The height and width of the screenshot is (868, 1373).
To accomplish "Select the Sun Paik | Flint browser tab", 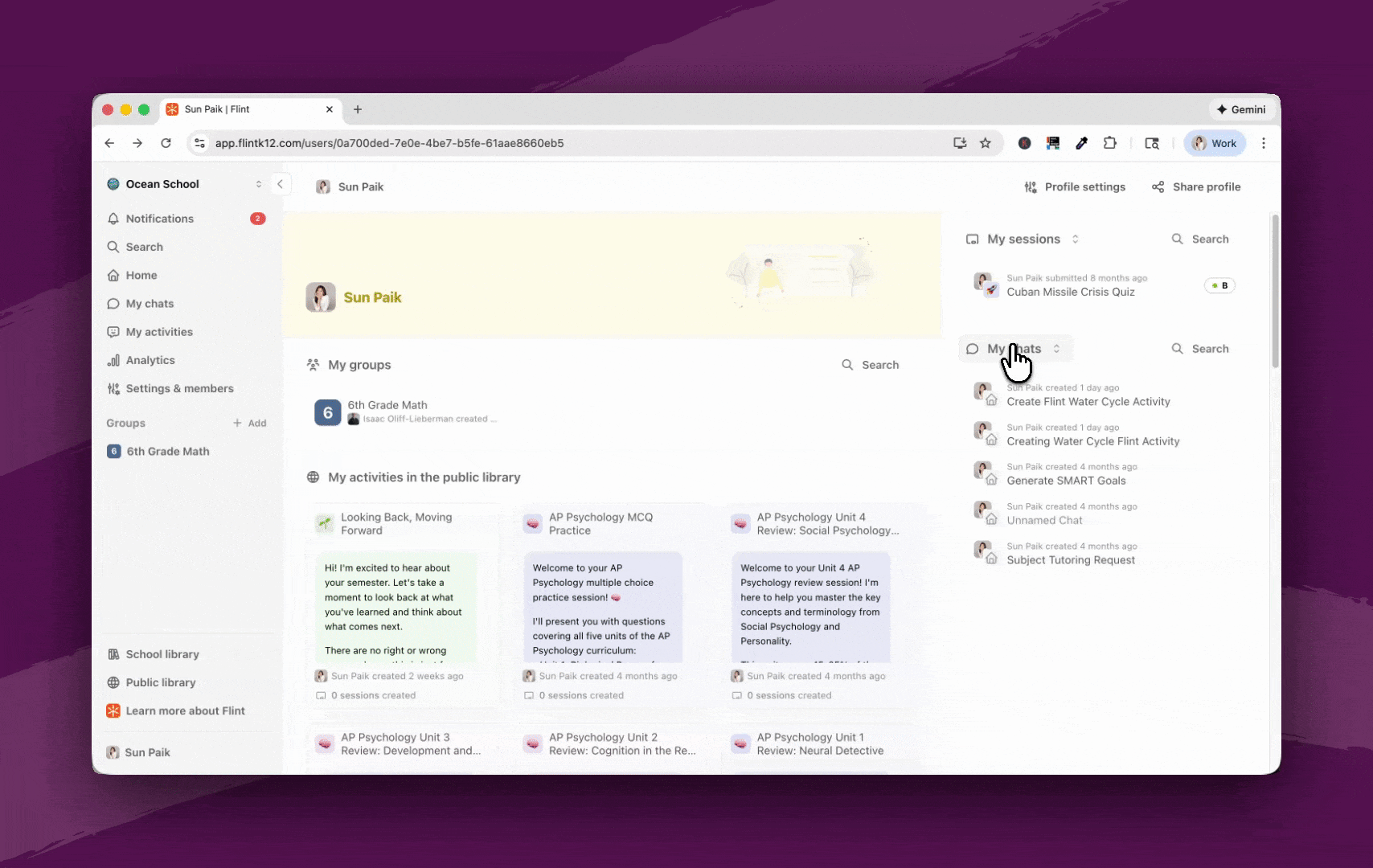I will coord(250,109).
